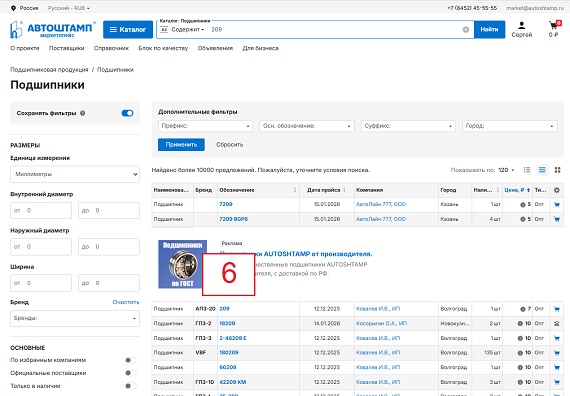Image resolution: width=570 pixels, height=396 pixels.
Task: Open the Бренды dropdown
Action: tap(75, 318)
